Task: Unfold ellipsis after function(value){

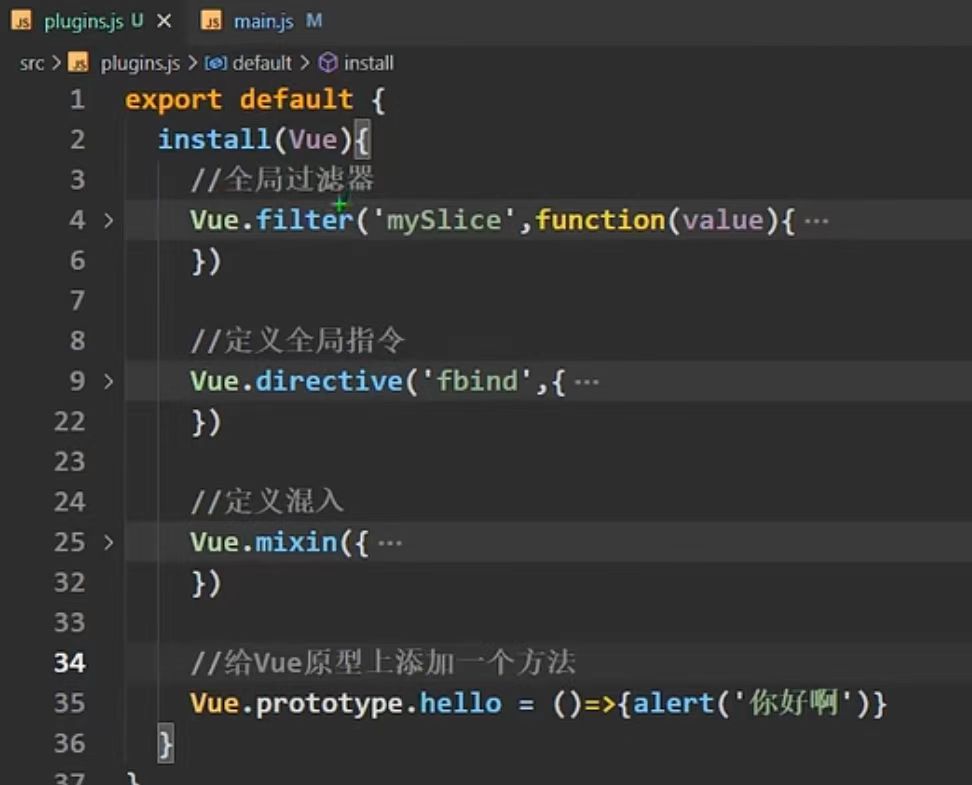Action: tap(816, 221)
